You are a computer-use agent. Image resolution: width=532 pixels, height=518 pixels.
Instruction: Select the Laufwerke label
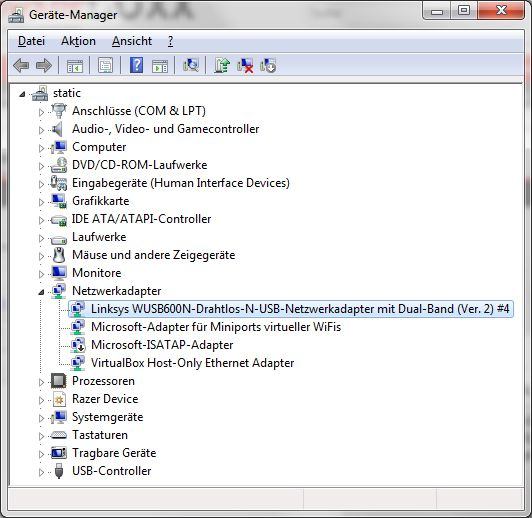click(x=99, y=237)
